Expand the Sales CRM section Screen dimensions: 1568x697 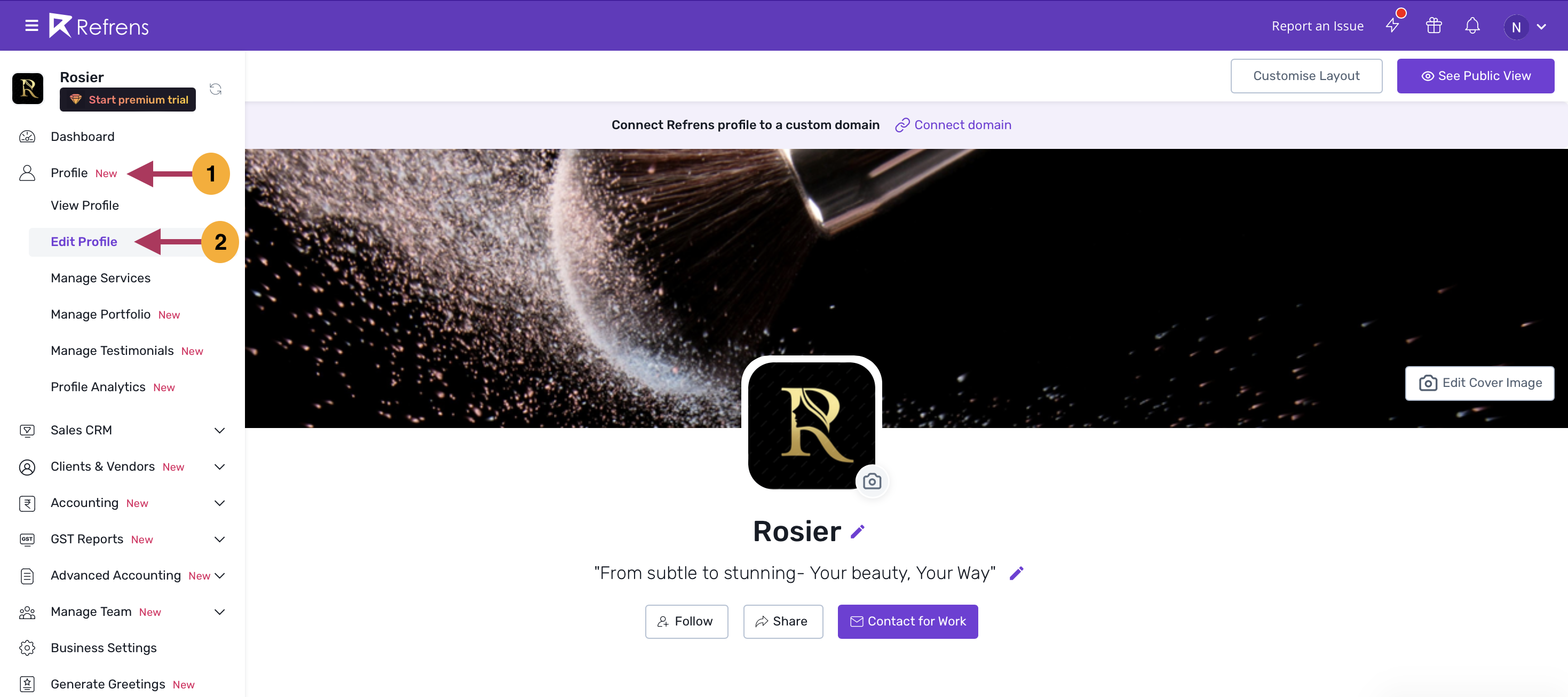[x=220, y=430]
